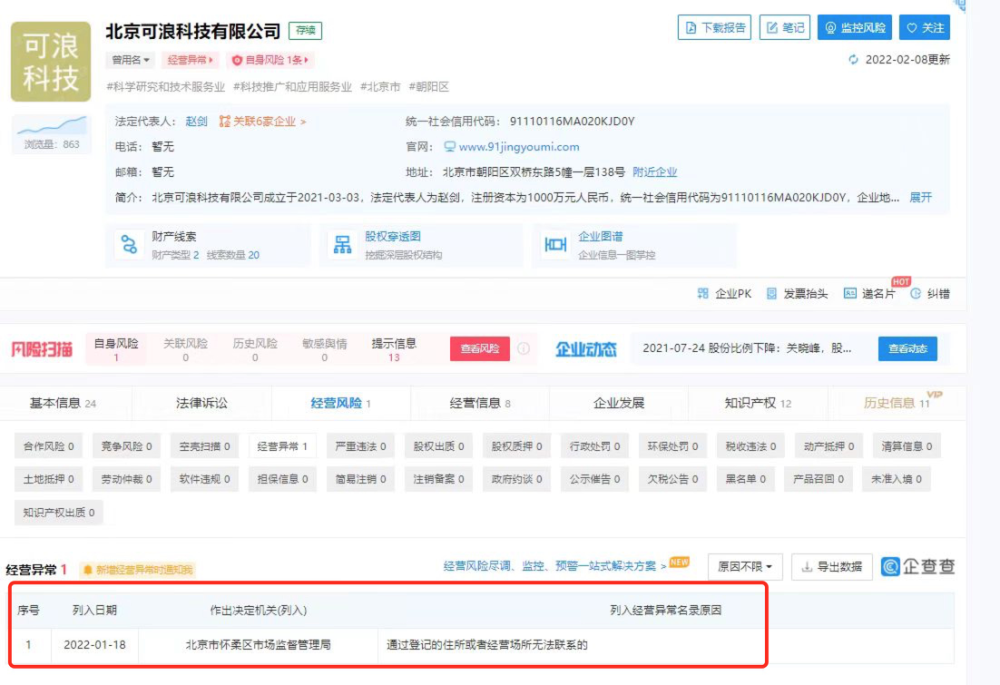Screen dimensions: 1000x685
Task: Open the 原因不限 filter dropdown
Action: point(745,566)
